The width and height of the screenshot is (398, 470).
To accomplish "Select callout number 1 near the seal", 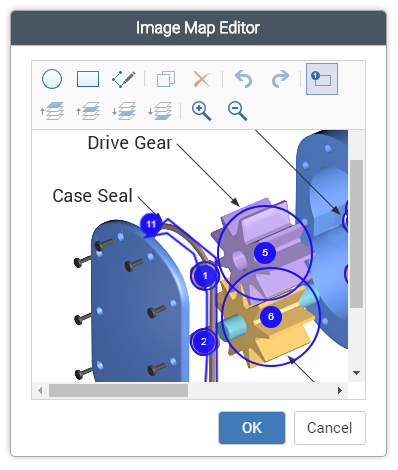I will (205, 276).
